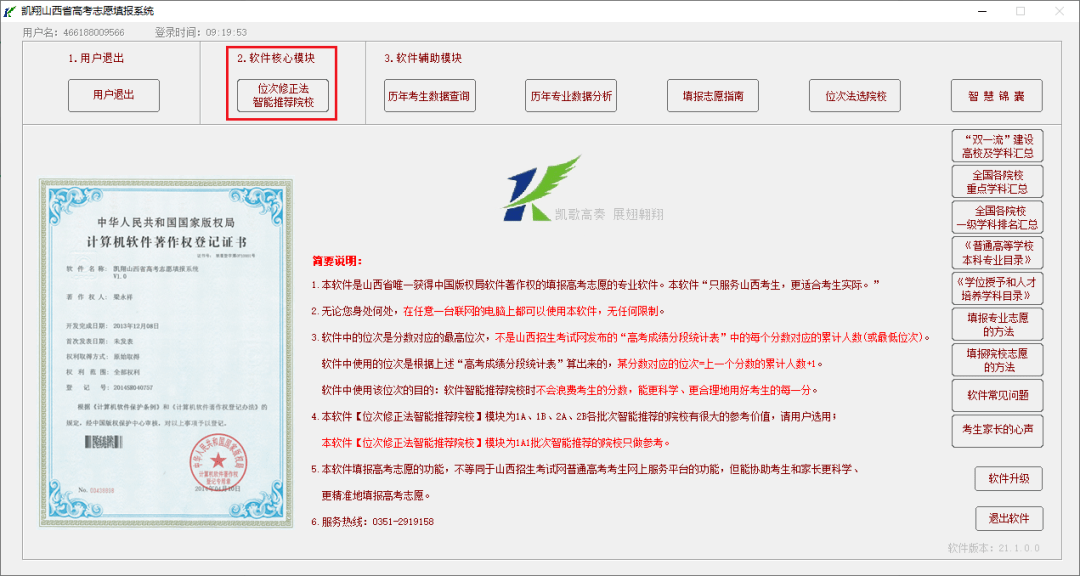Screen dimensions: 1080x576
Task: Minimize the application window
Action: pyautogui.click(x=982, y=11)
